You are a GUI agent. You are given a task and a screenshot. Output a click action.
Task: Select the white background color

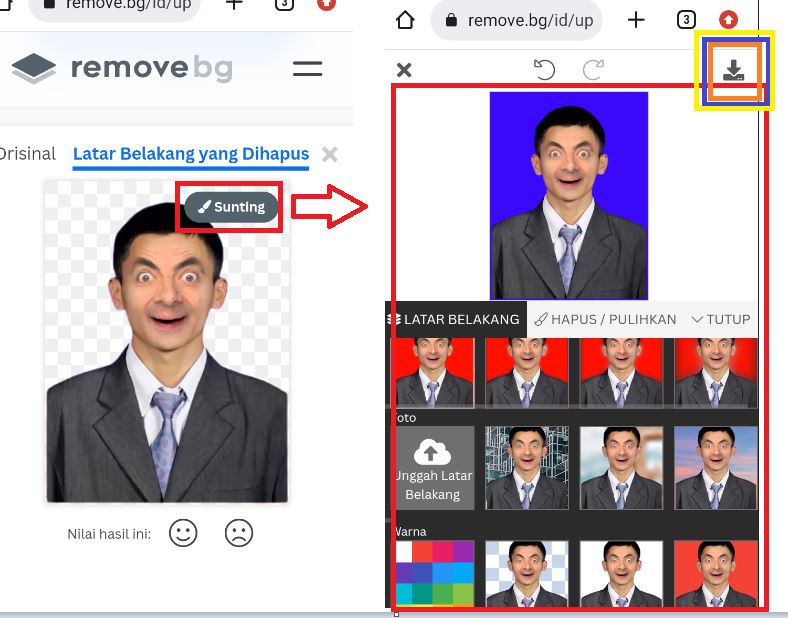[x=622, y=573]
